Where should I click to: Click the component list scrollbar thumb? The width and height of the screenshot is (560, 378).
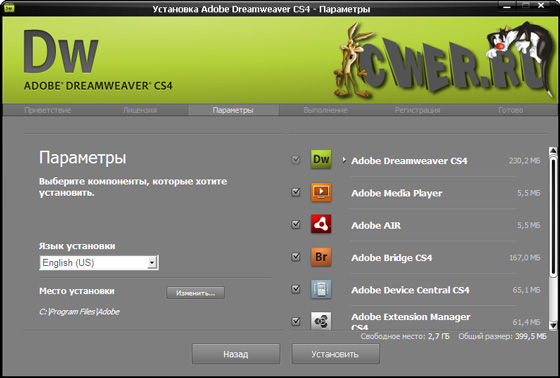pyautogui.click(x=552, y=216)
